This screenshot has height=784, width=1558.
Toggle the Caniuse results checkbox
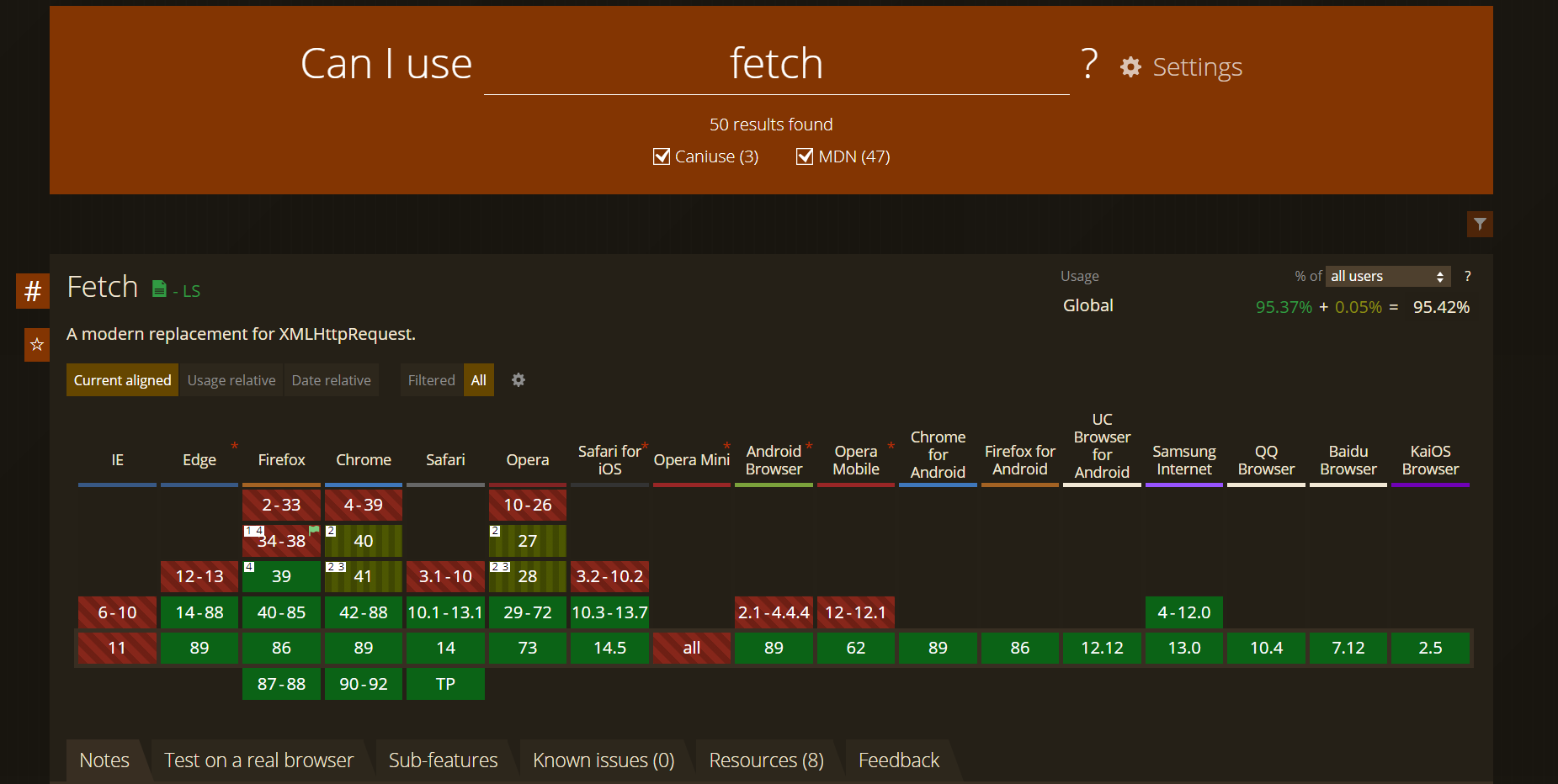point(662,156)
